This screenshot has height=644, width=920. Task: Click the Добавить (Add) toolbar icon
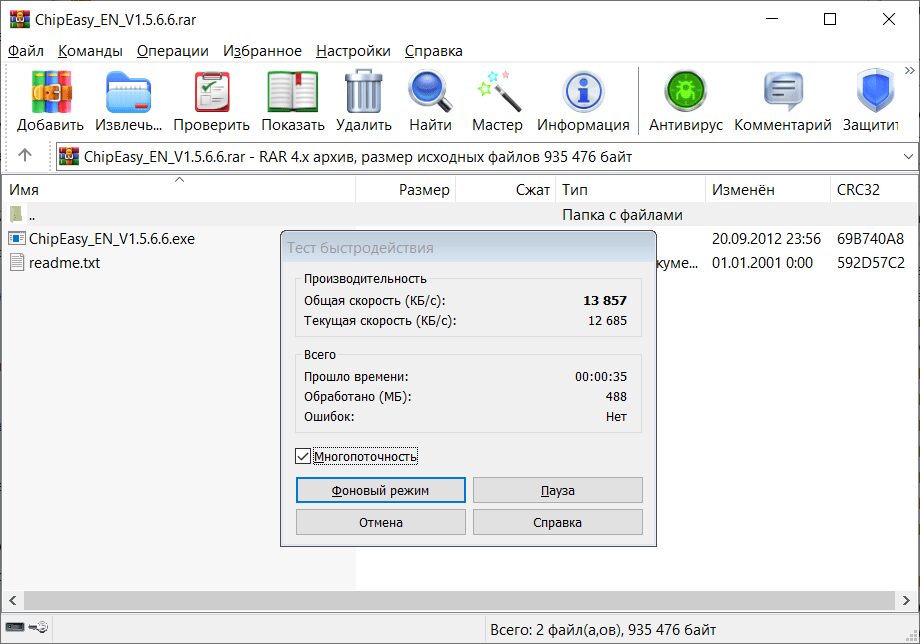pos(50,93)
